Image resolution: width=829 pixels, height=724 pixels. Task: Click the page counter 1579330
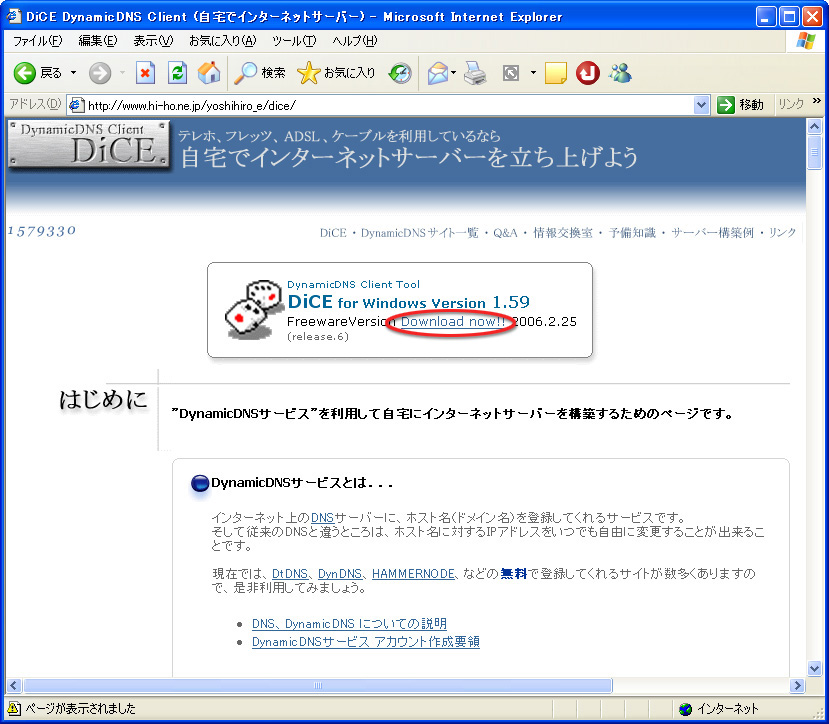pyautogui.click(x=42, y=231)
